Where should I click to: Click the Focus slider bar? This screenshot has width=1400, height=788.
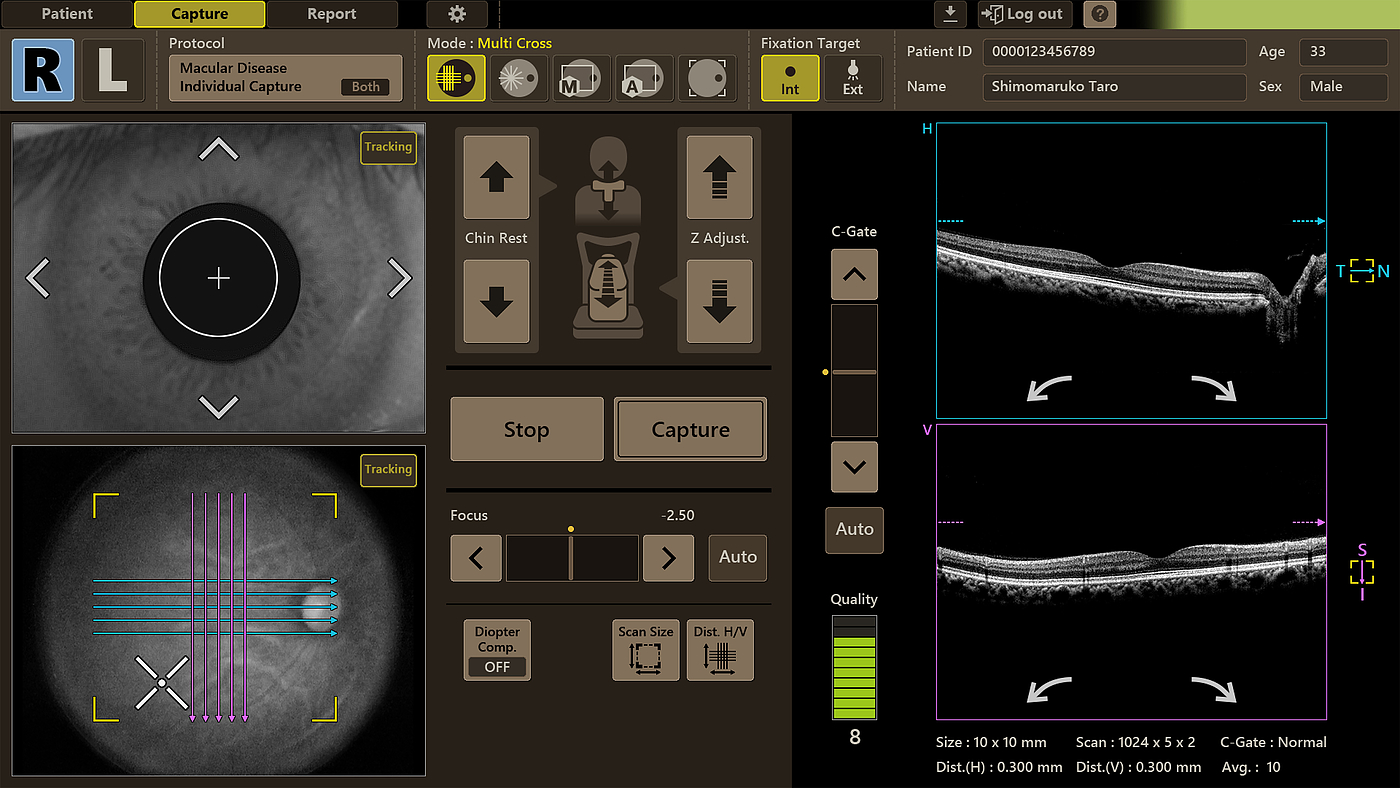pos(572,558)
